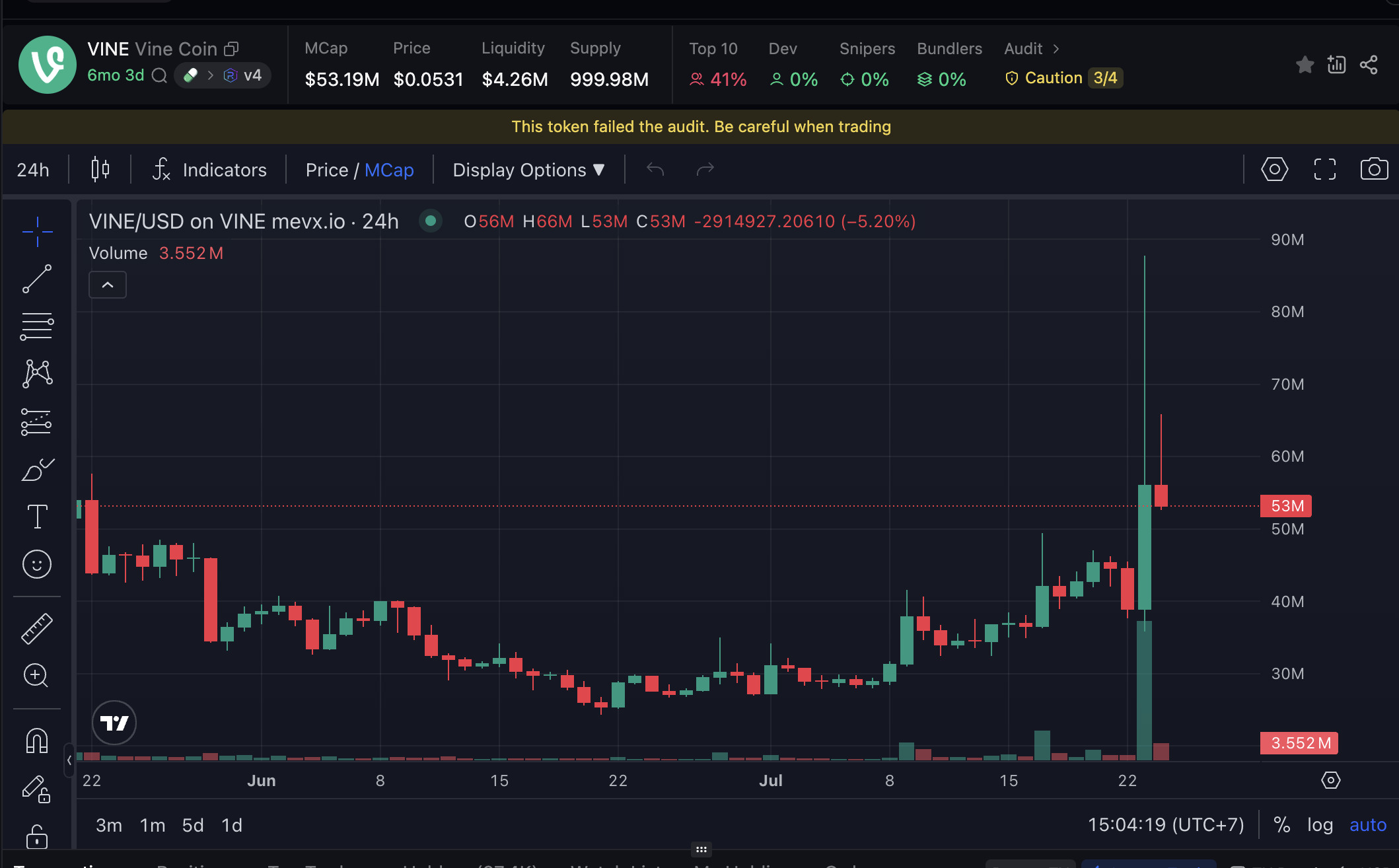Select the brush drawing tool
This screenshot has width=1399, height=868.
[37, 469]
